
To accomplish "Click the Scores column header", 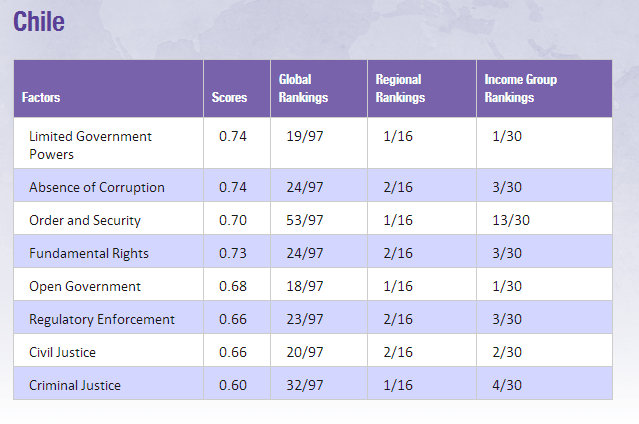I will pos(229,98).
